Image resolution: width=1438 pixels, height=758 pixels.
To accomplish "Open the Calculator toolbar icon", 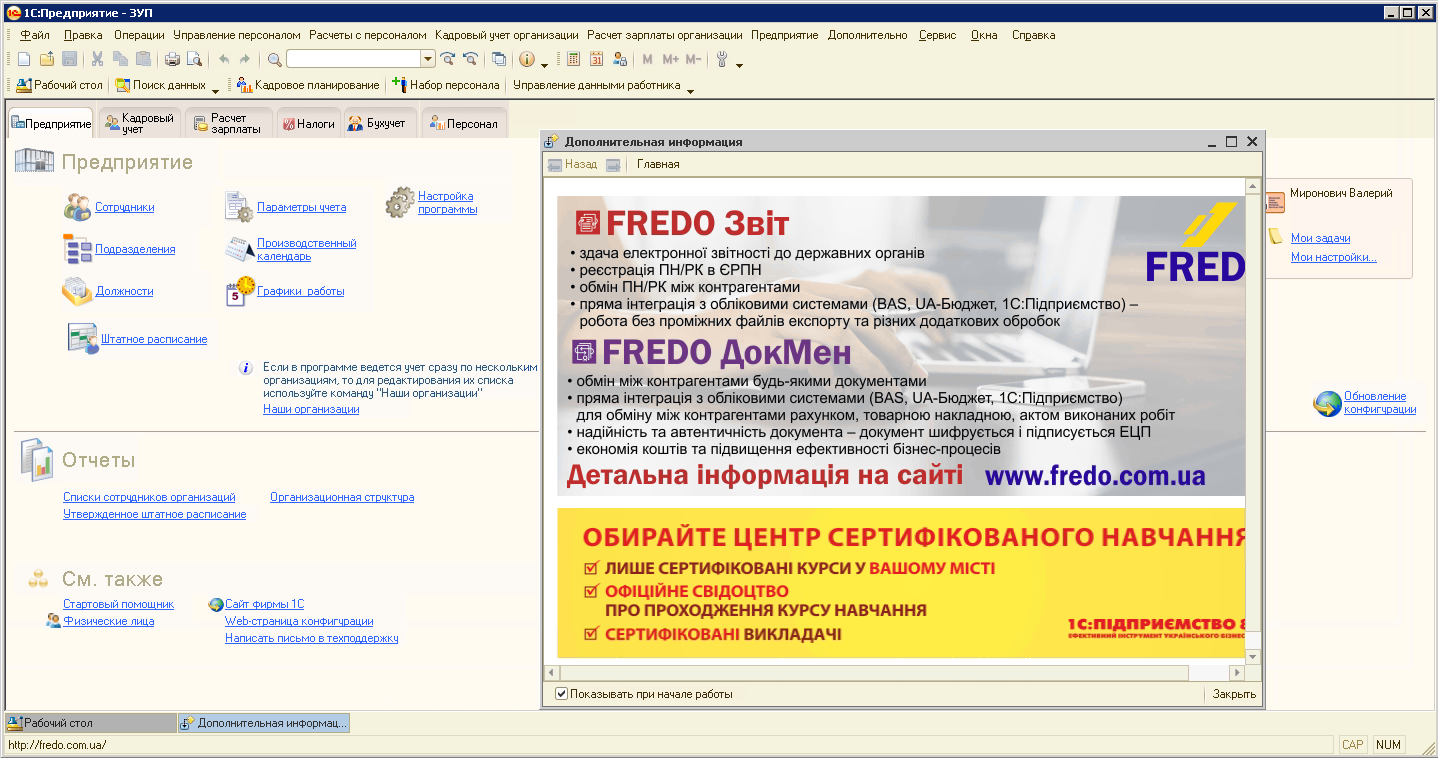I will coord(573,59).
